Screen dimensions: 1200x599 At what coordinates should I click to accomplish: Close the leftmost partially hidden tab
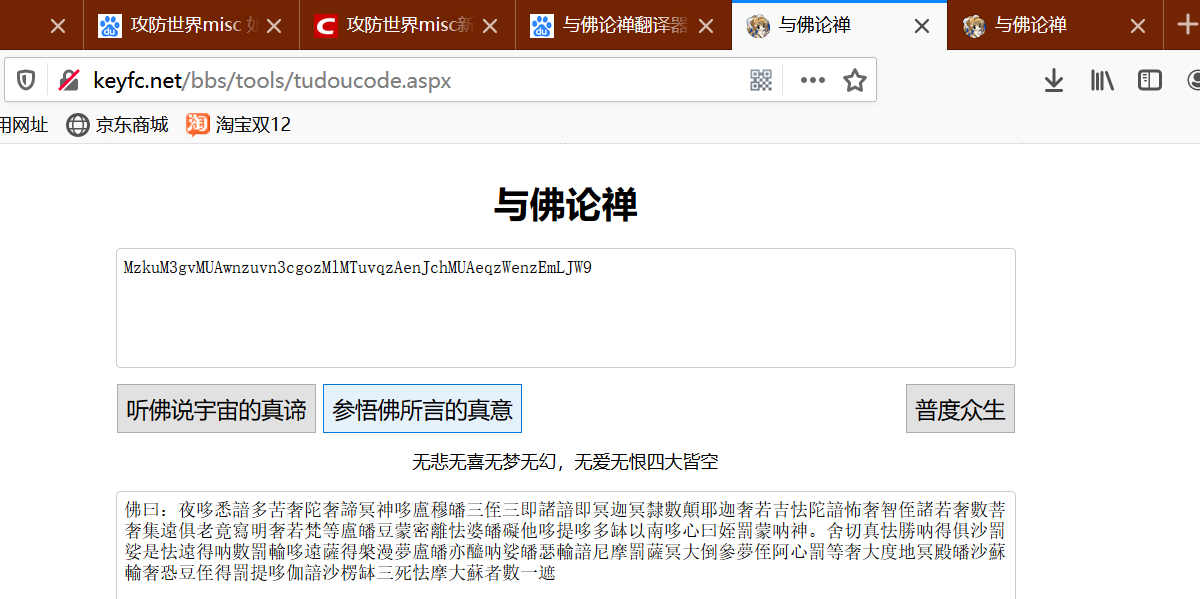coord(58,26)
